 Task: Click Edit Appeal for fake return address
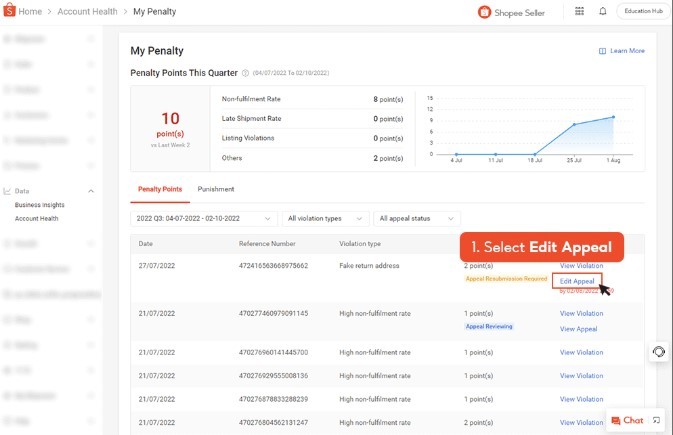(577, 281)
